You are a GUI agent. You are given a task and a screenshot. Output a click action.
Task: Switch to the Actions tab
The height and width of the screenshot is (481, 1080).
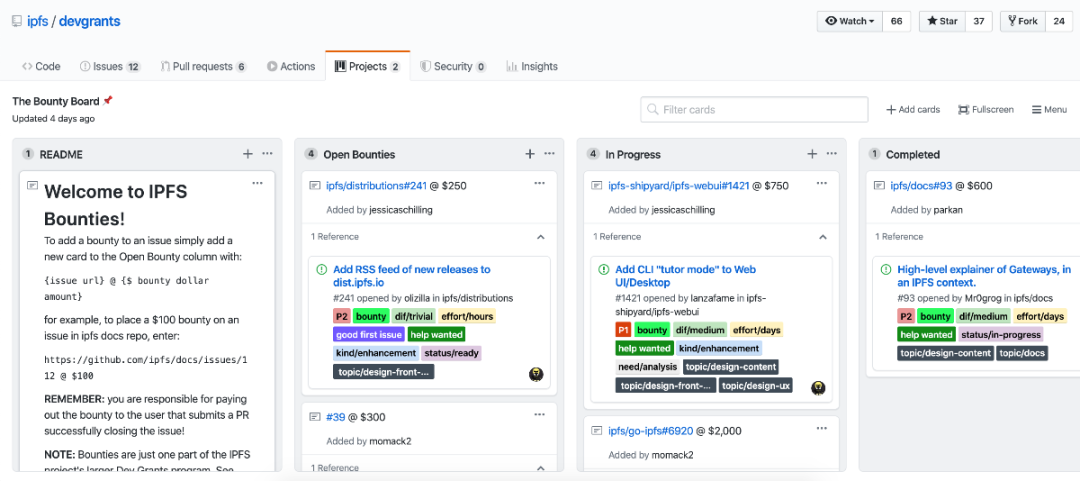291,66
